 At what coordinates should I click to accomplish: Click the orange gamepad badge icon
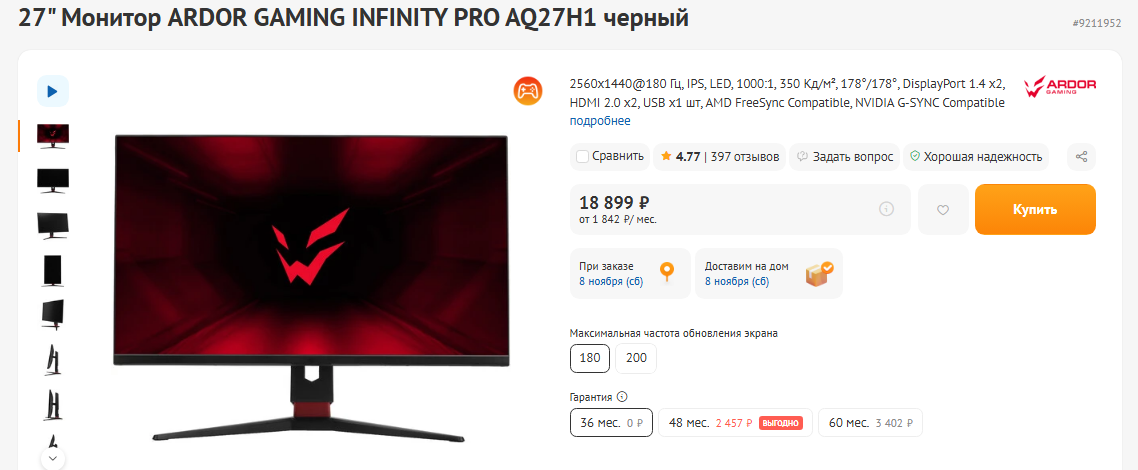pos(528,91)
